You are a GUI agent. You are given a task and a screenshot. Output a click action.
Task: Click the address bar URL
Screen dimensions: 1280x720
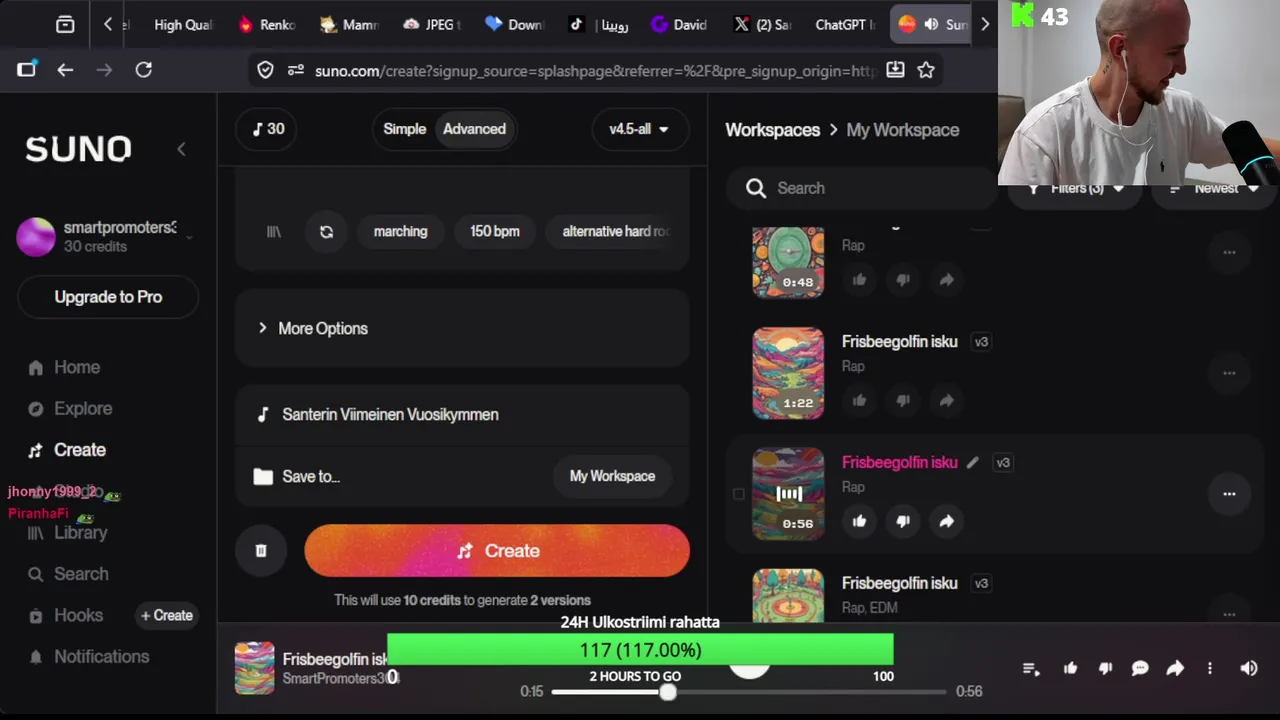click(595, 70)
